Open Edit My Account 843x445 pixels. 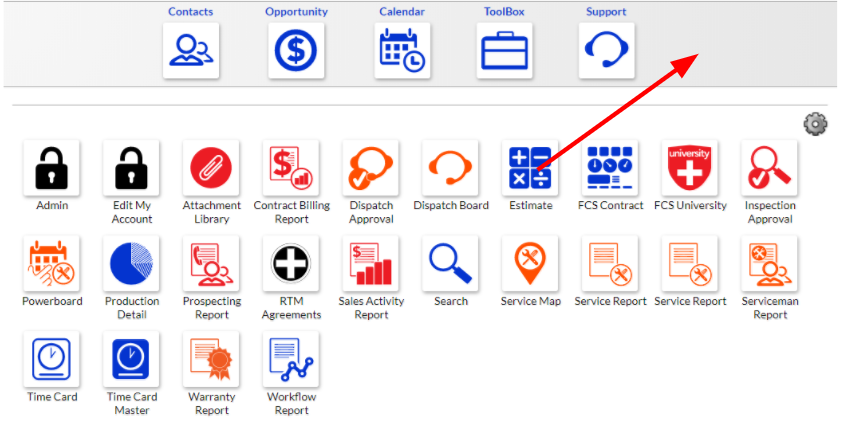131,168
